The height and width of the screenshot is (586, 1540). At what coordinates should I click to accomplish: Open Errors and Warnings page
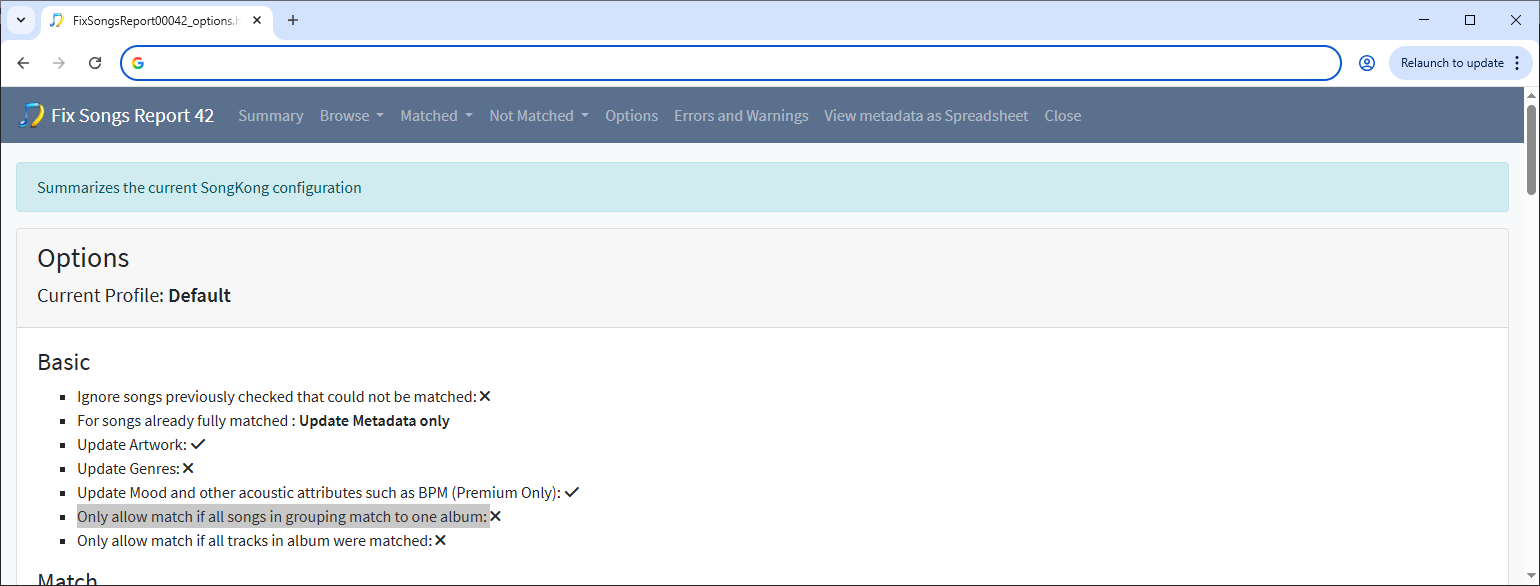point(741,116)
